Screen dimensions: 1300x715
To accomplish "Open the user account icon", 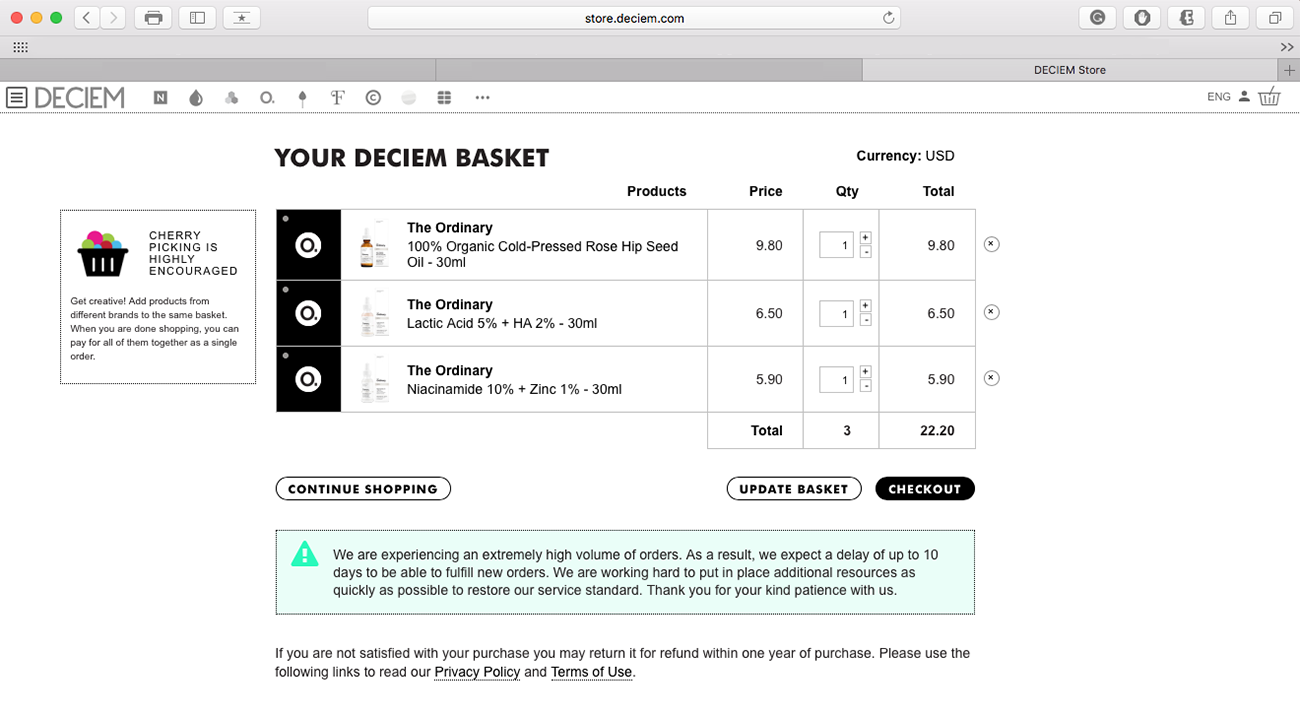I will 1244,97.
